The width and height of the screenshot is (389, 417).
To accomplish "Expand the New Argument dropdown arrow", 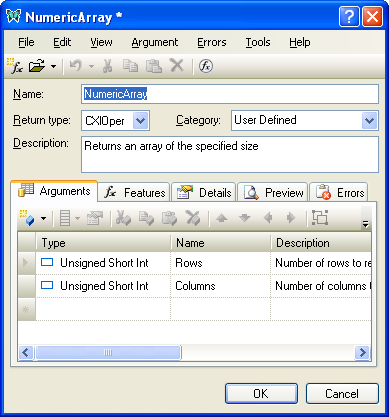I will [44, 219].
